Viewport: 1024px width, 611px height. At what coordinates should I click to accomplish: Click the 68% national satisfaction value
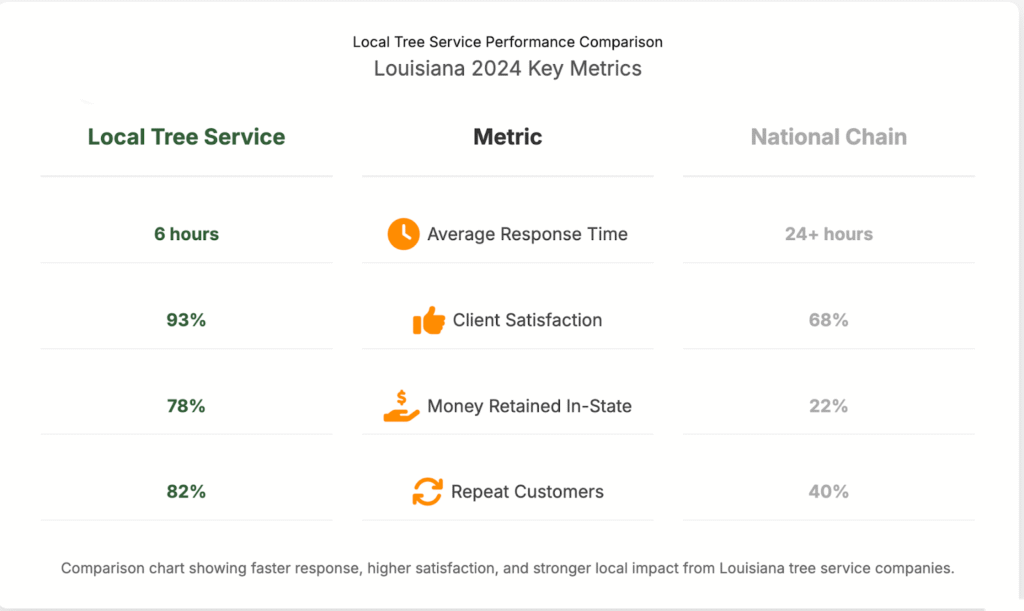click(x=829, y=320)
